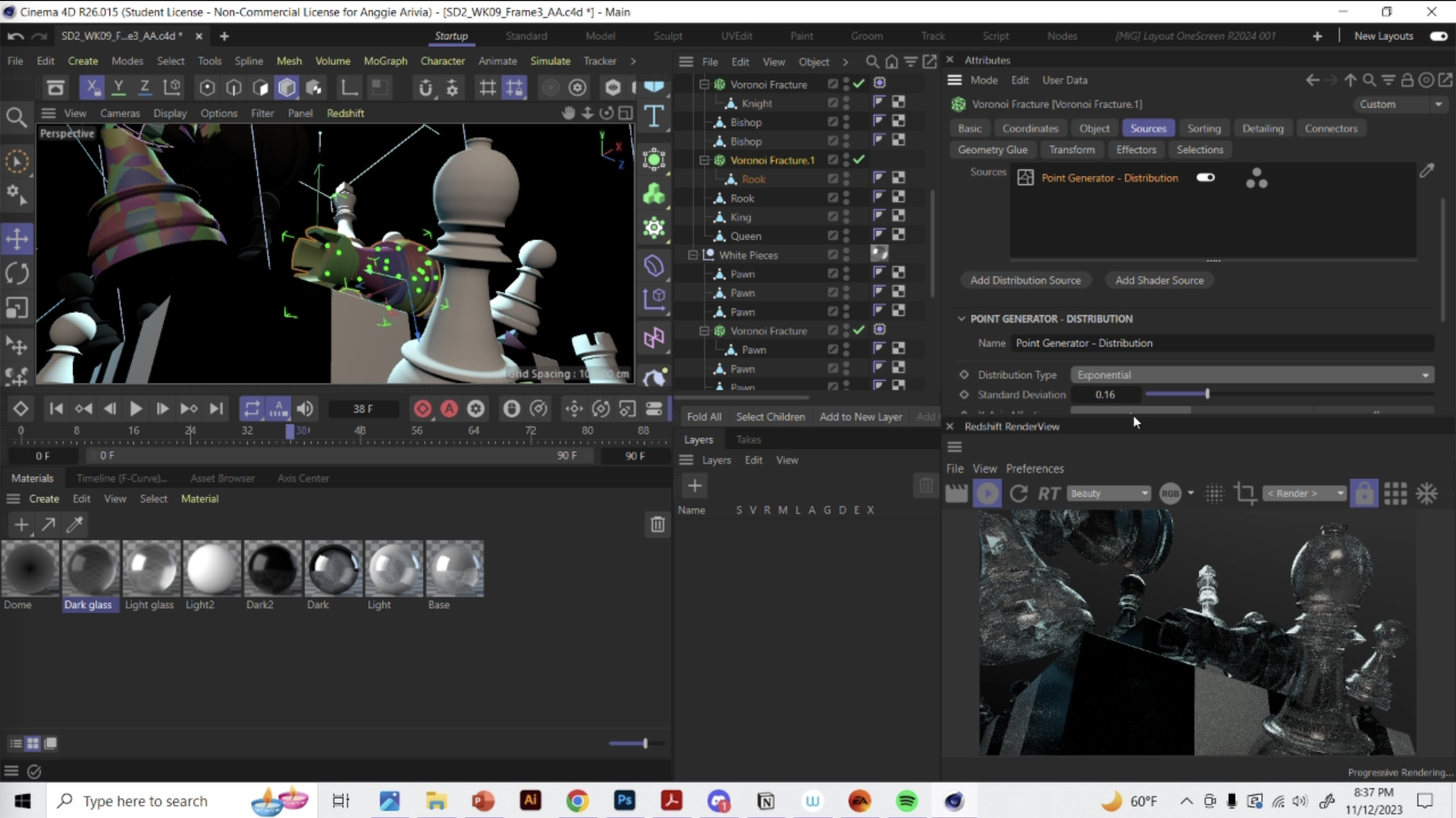
Task: Open the Beauty AOV dropdown
Action: (1108, 494)
